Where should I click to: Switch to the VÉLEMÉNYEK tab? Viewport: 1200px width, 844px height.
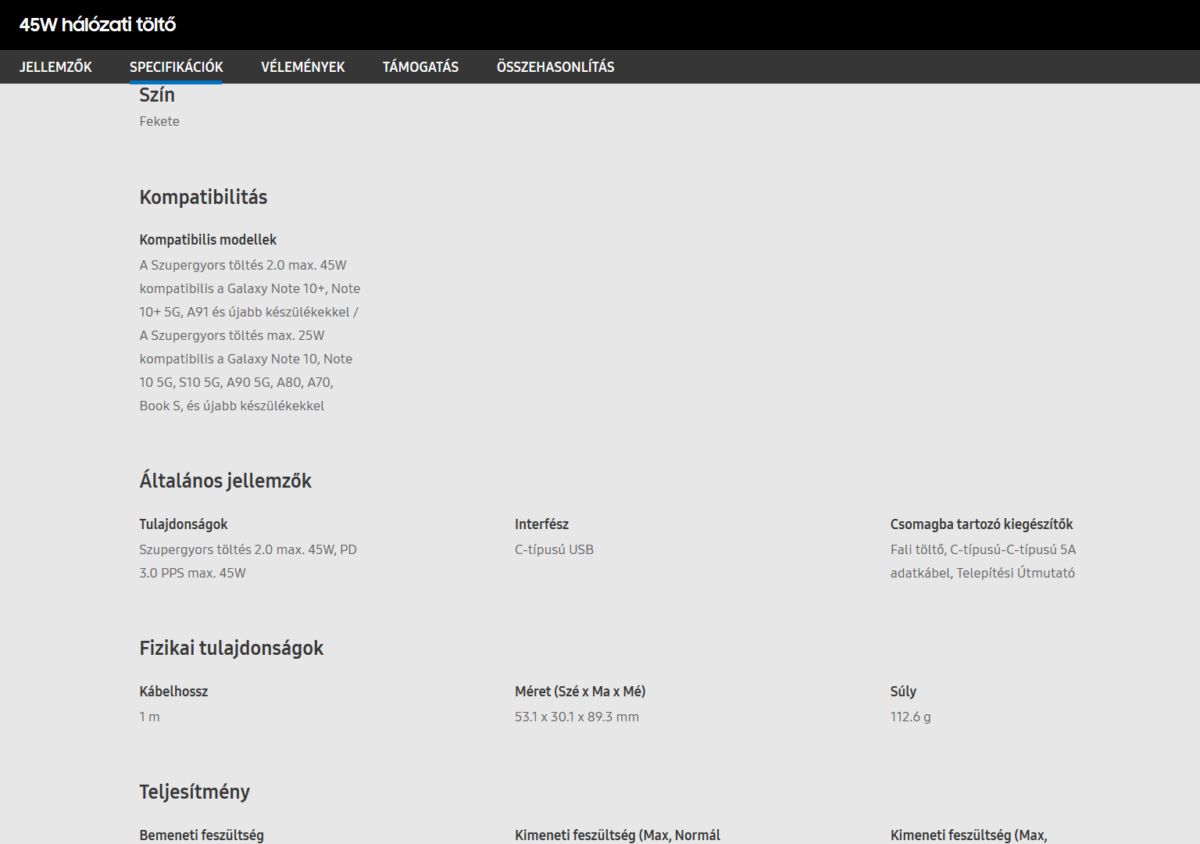tap(303, 67)
